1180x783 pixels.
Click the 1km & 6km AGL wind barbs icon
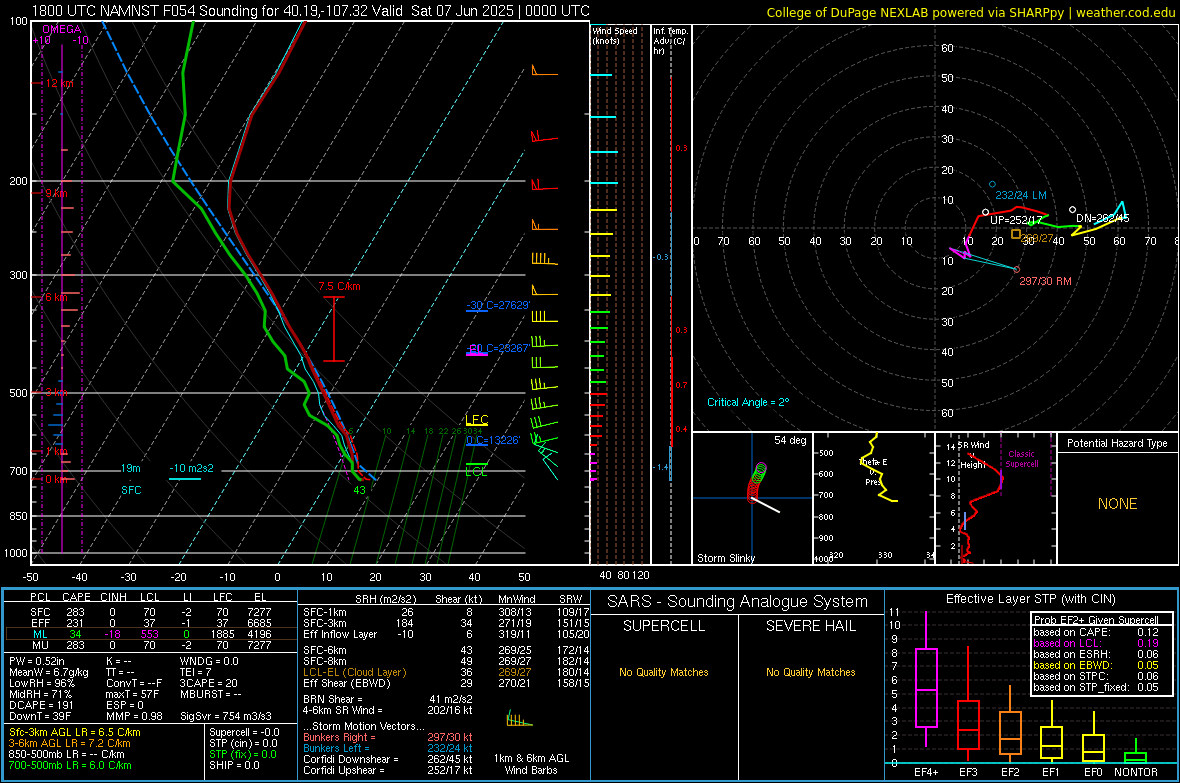coord(519,719)
